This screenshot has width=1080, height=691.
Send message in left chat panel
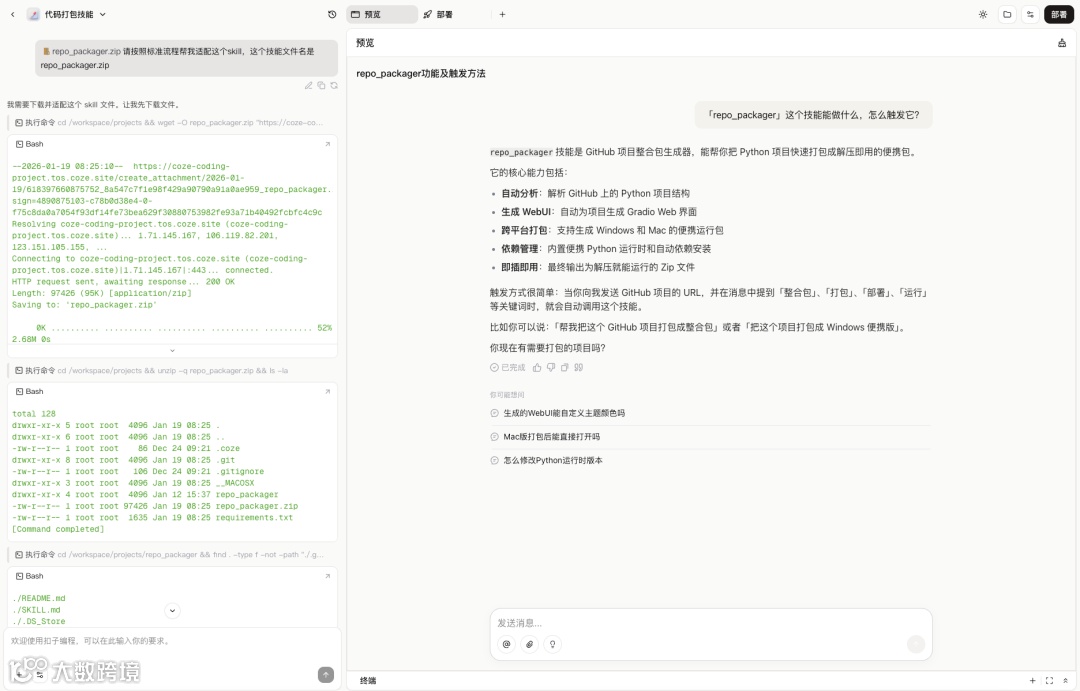point(326,674)
